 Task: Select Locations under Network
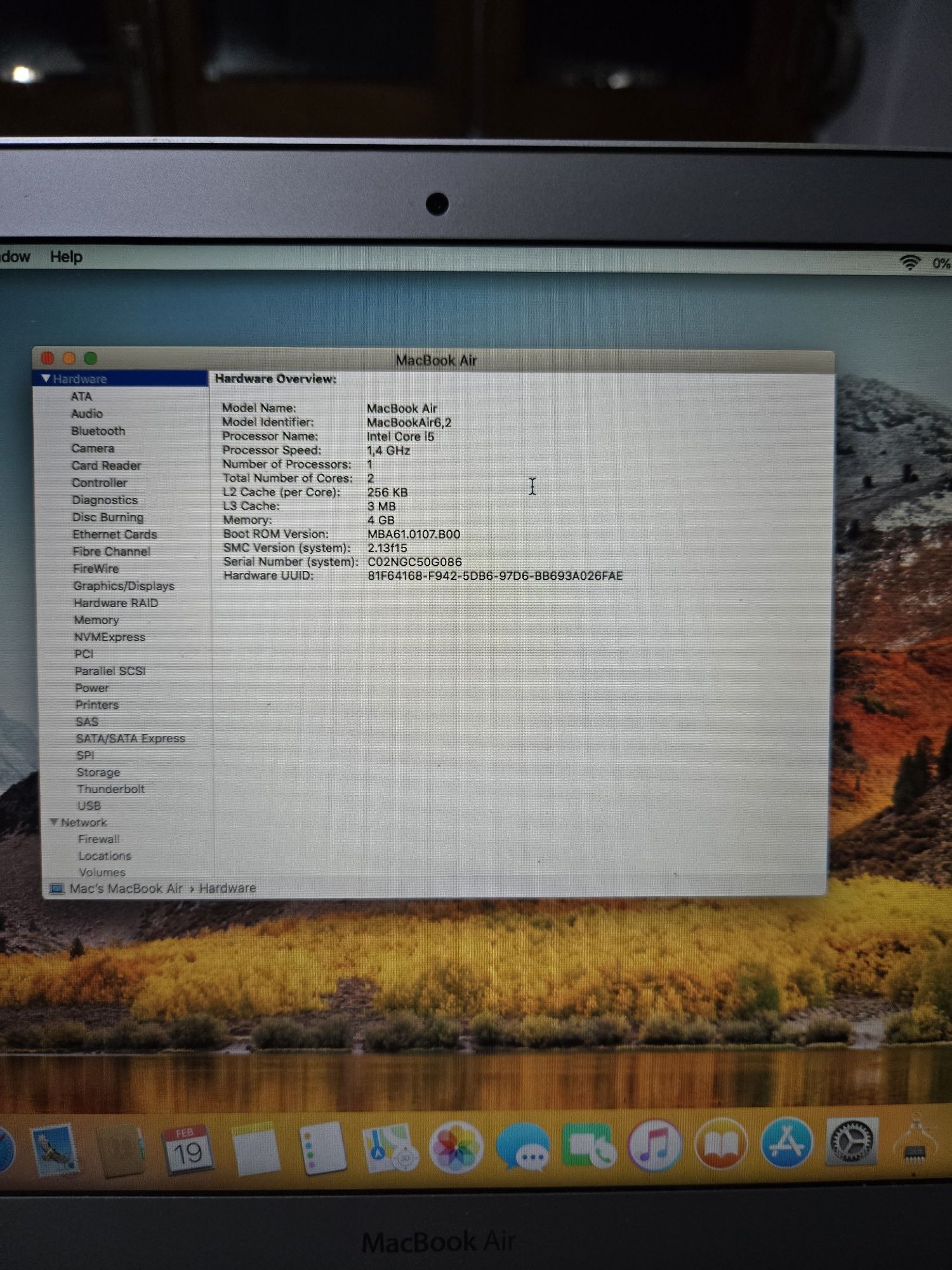point(105,855)
